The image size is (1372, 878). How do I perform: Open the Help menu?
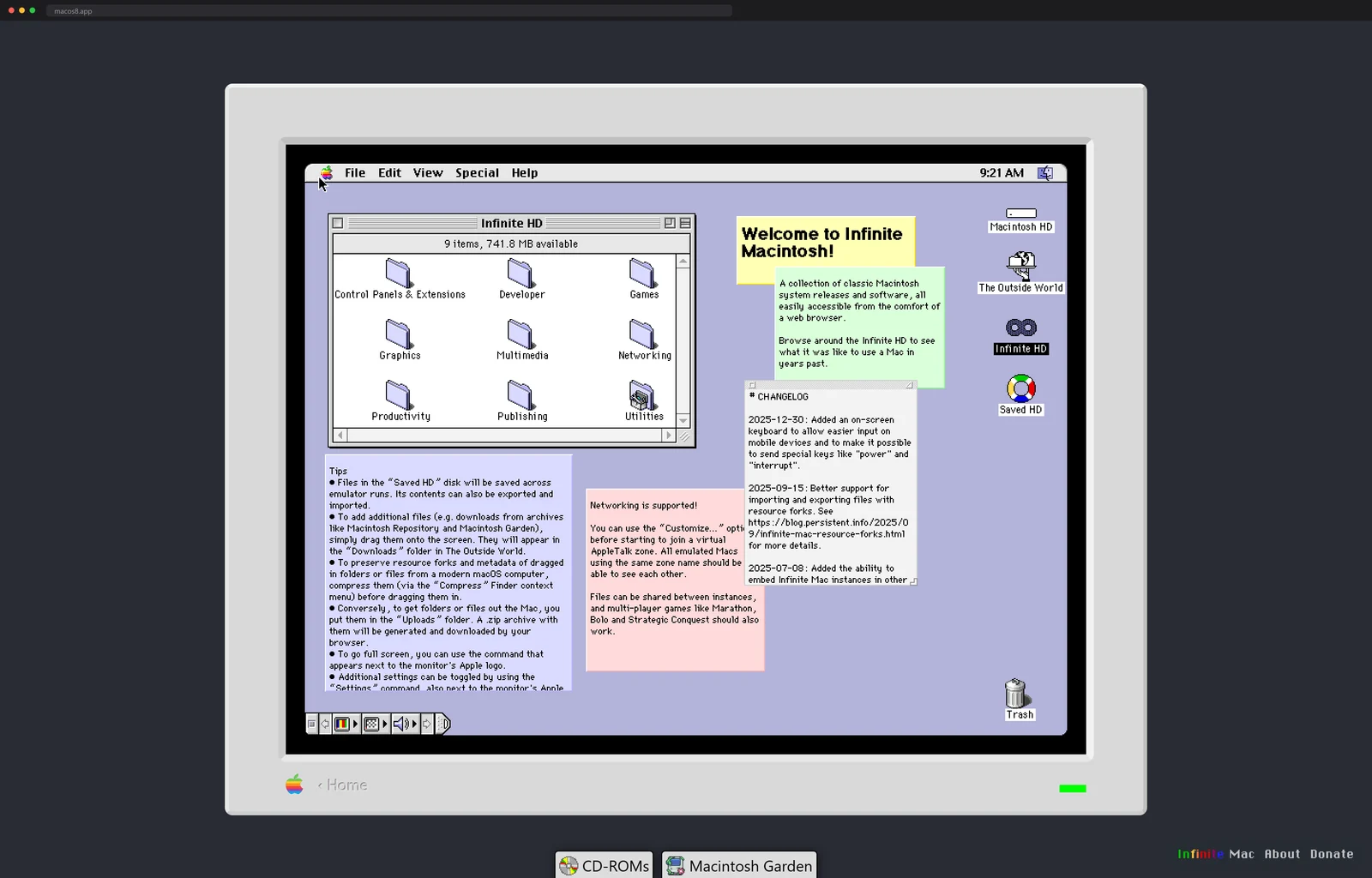click(525, 172)
